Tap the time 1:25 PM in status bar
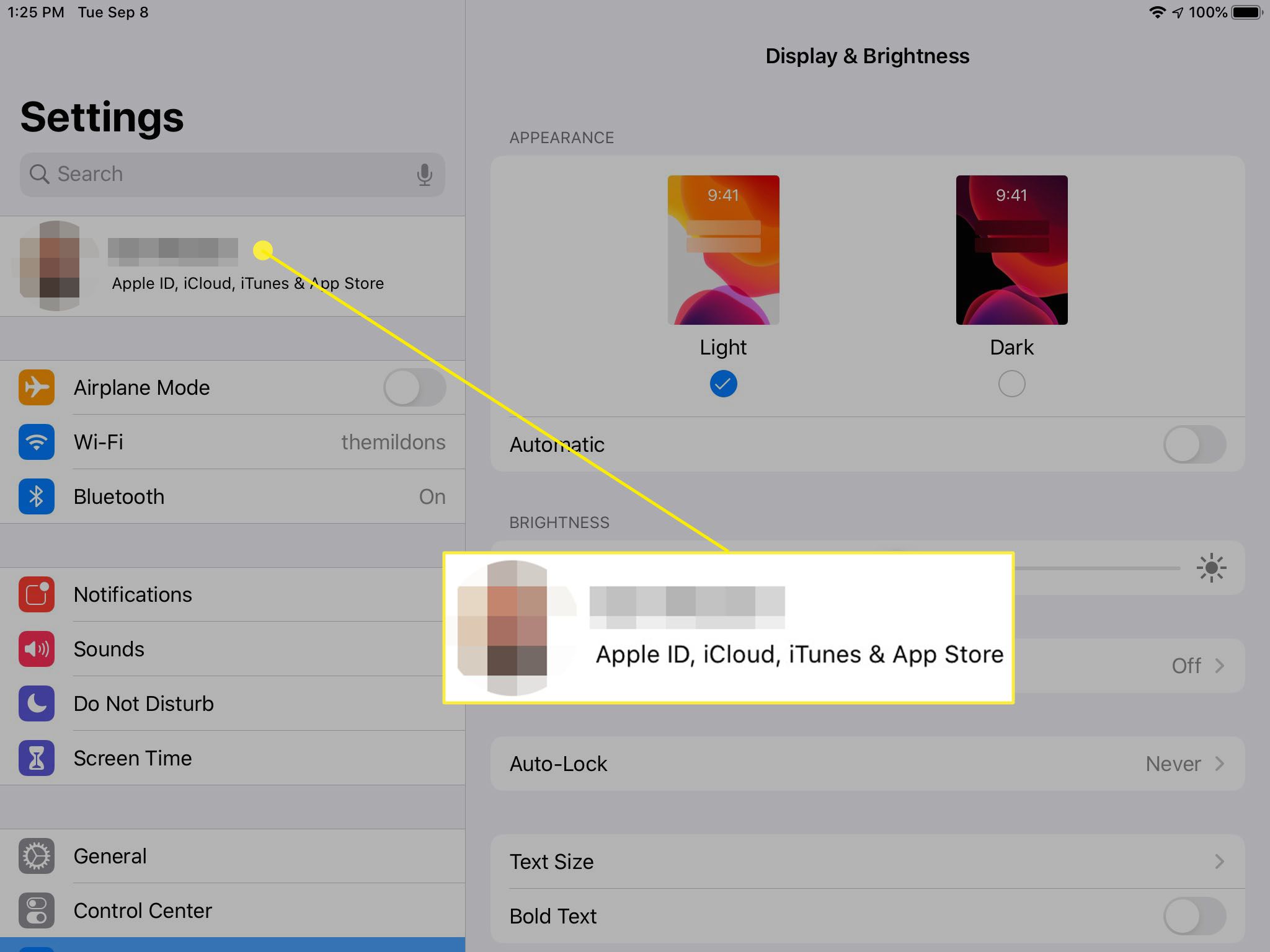Screen dimensions: 1270x952 [35, 12]
